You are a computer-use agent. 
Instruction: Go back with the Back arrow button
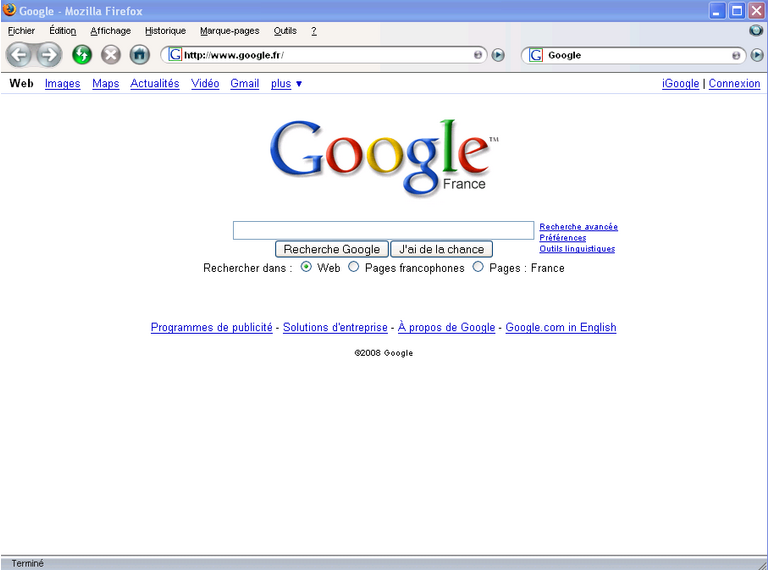pos(19,55)
